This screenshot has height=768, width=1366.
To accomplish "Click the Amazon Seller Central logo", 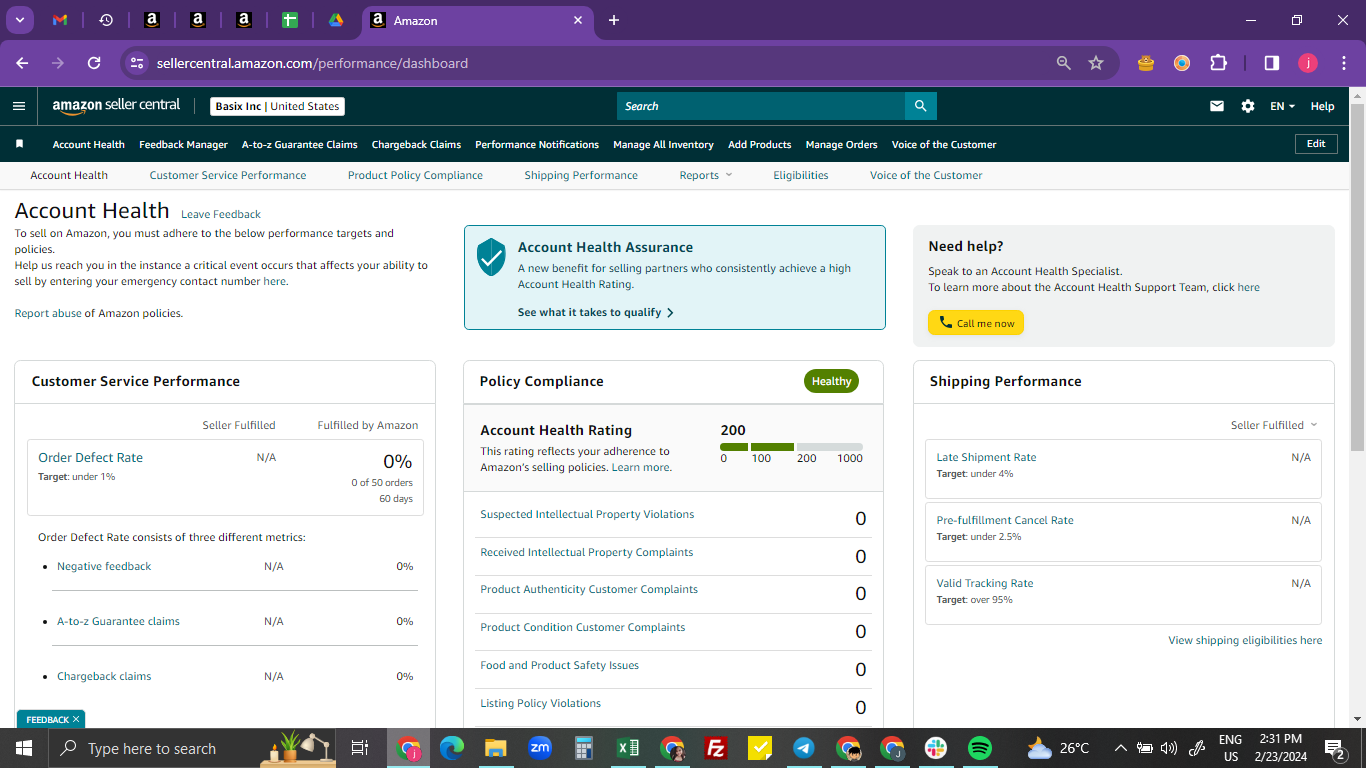I will tap(116, 106).
